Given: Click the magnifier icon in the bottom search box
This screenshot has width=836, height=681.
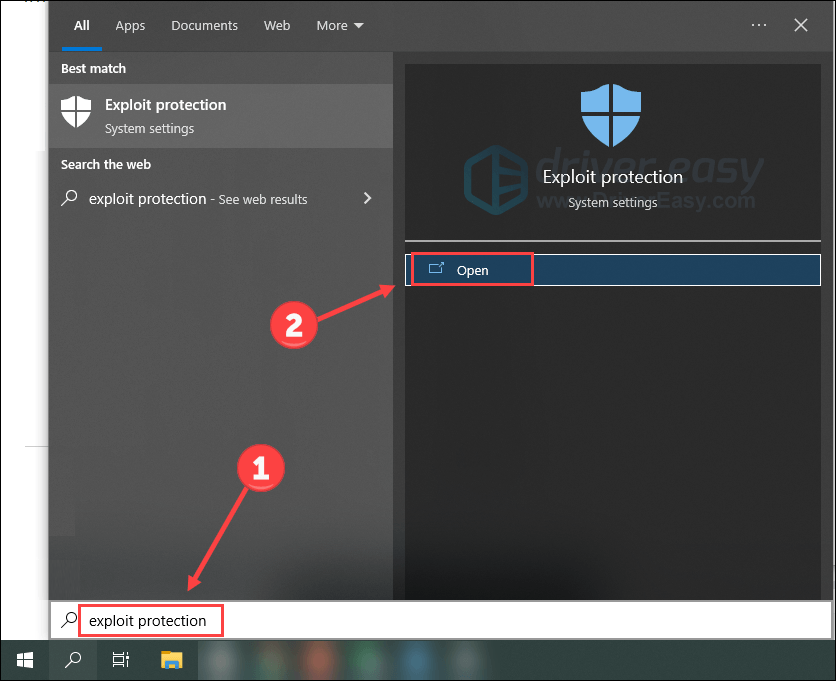Looking at the screenshot, I should (x=67, y=620).
